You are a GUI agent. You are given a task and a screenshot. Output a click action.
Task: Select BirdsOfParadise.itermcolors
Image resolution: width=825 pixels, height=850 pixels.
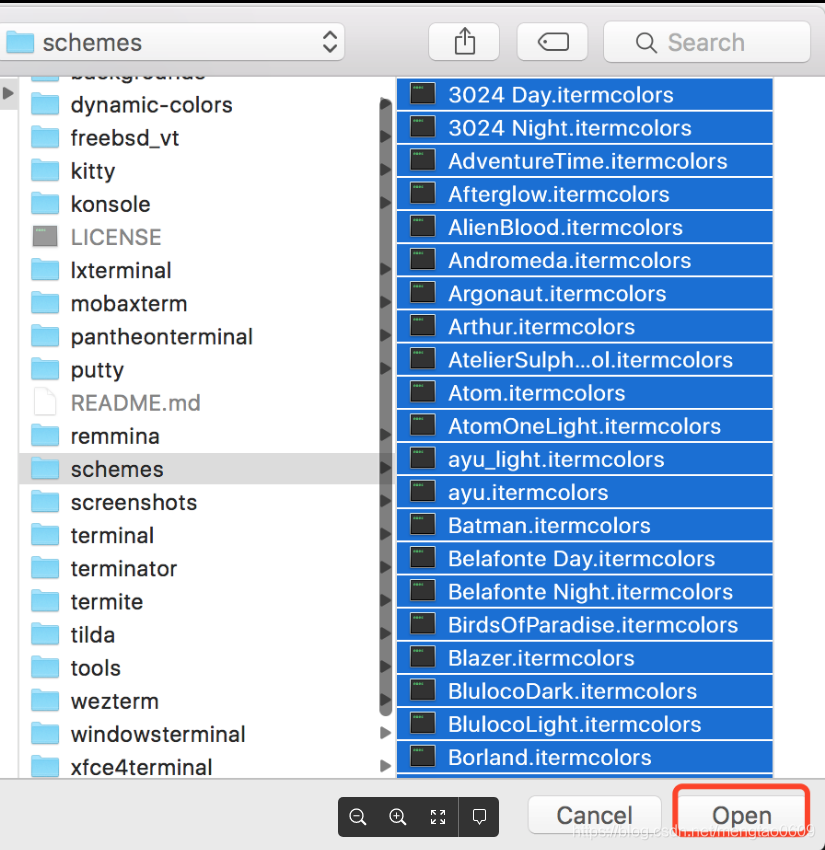585,624
